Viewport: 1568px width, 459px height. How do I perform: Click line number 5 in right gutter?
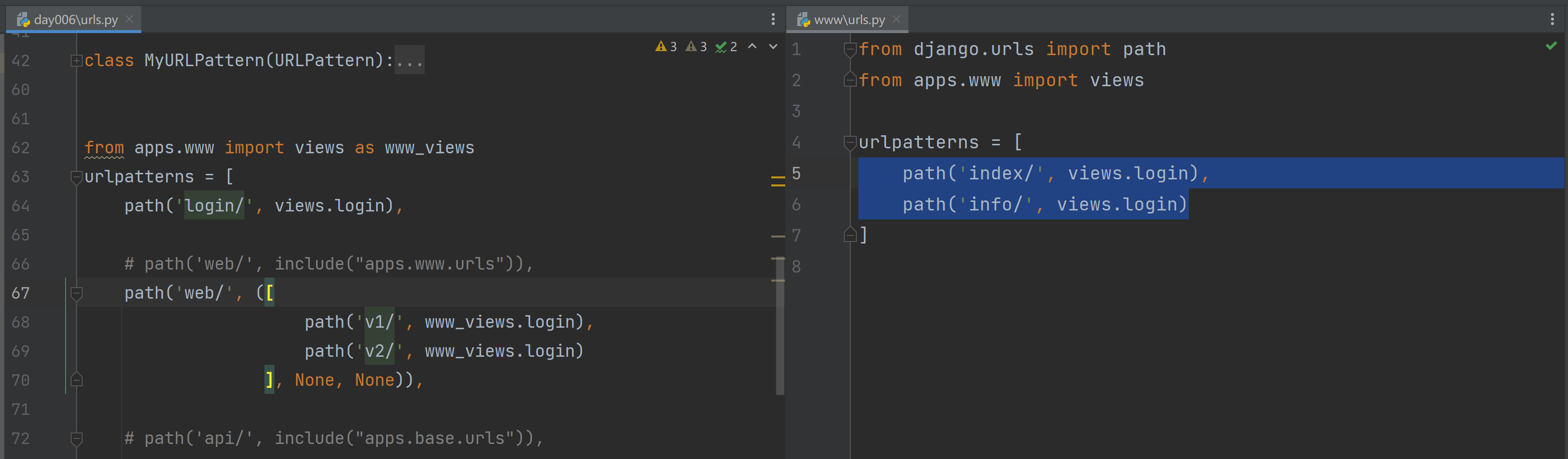(x=796, y=173)
